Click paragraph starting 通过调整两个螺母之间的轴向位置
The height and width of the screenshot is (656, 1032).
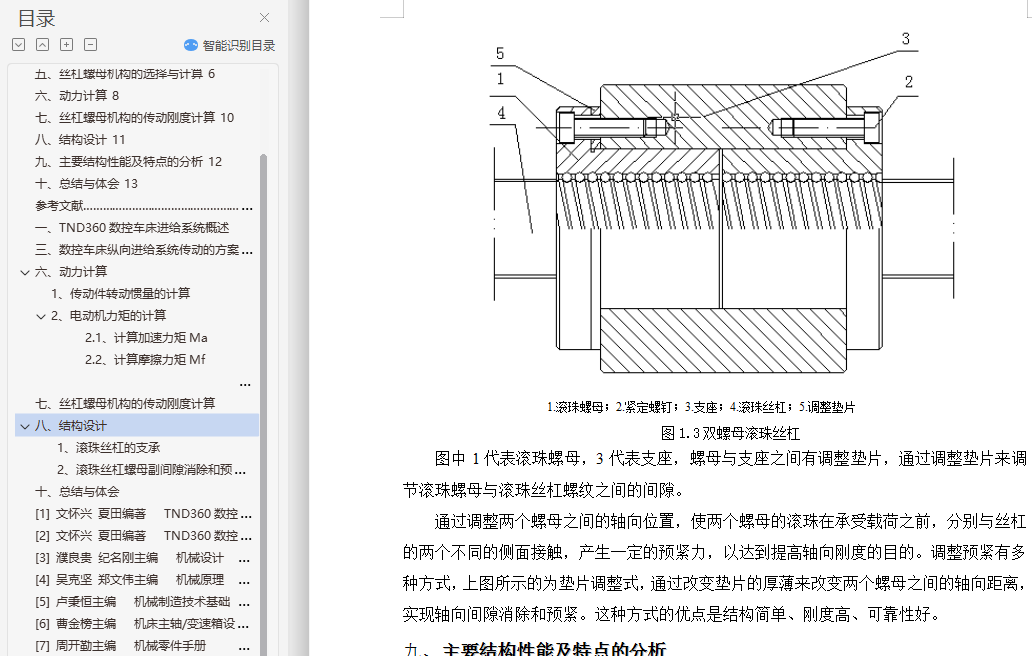pos(714,568)
